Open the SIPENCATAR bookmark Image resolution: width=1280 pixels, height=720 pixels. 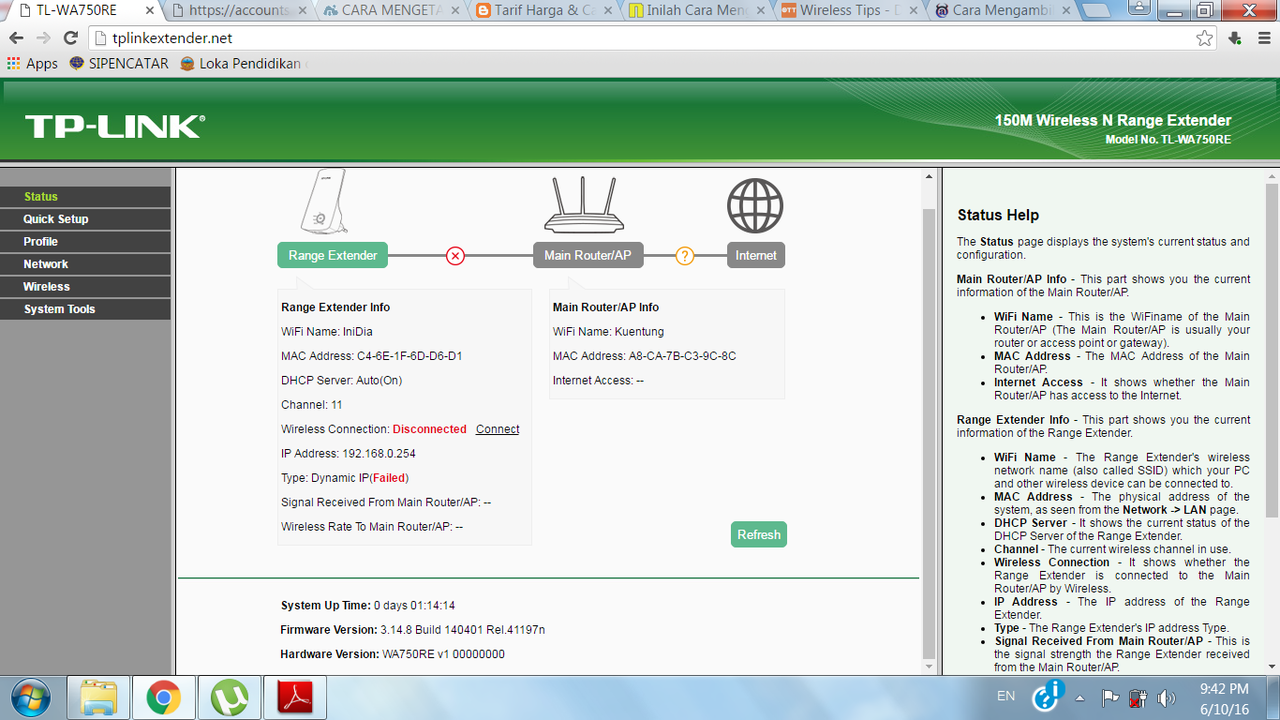pyautogui.click(x=119, y=63)
